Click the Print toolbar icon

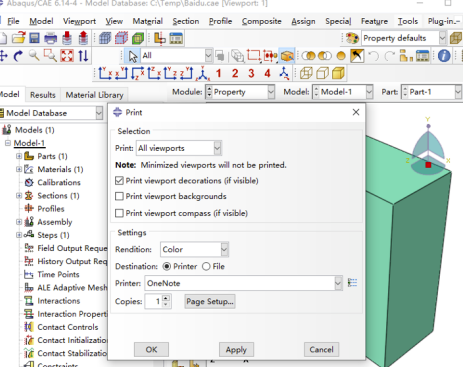[x=50, y=38]
